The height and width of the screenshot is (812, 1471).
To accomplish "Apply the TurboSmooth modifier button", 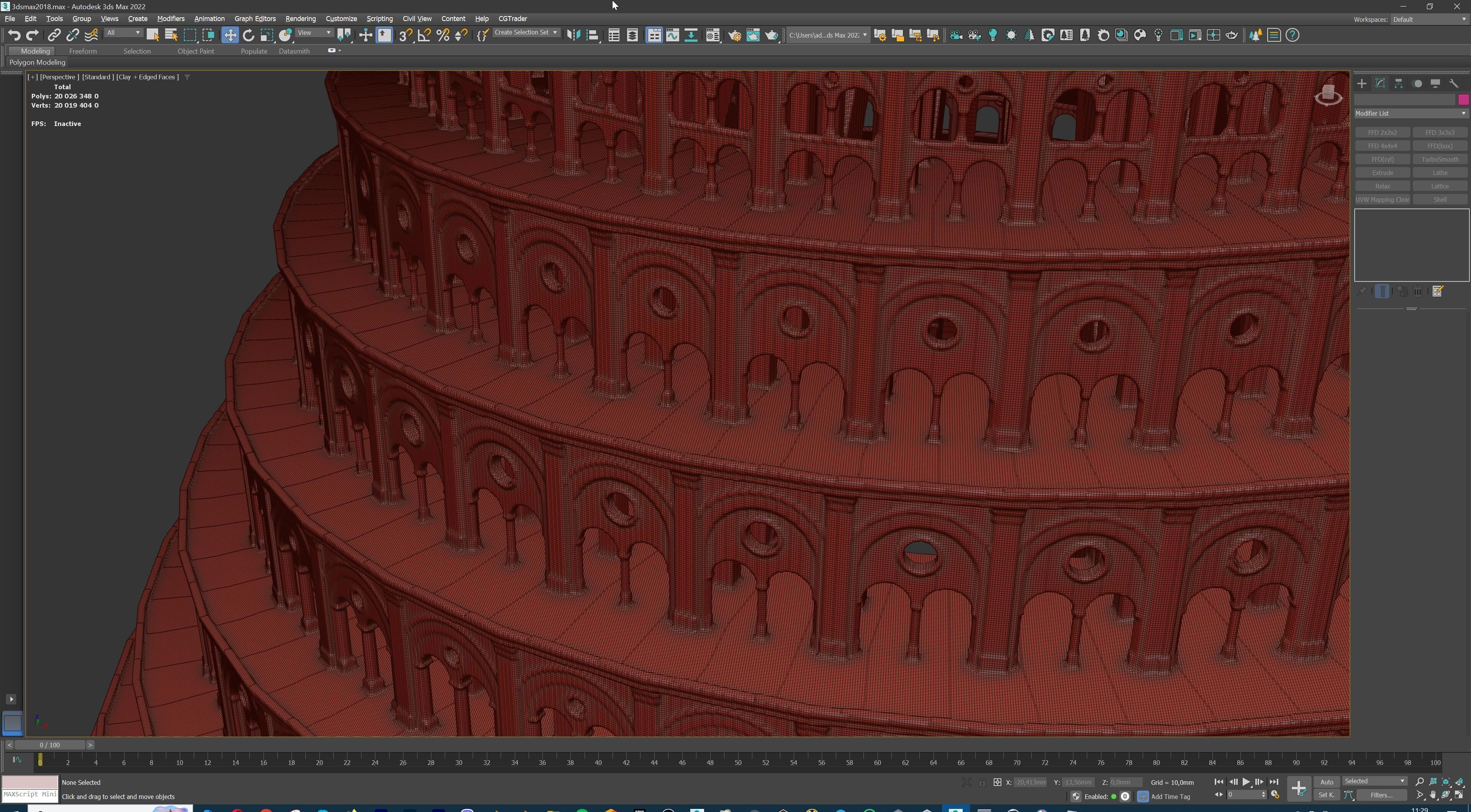I will click(1440, 159).
